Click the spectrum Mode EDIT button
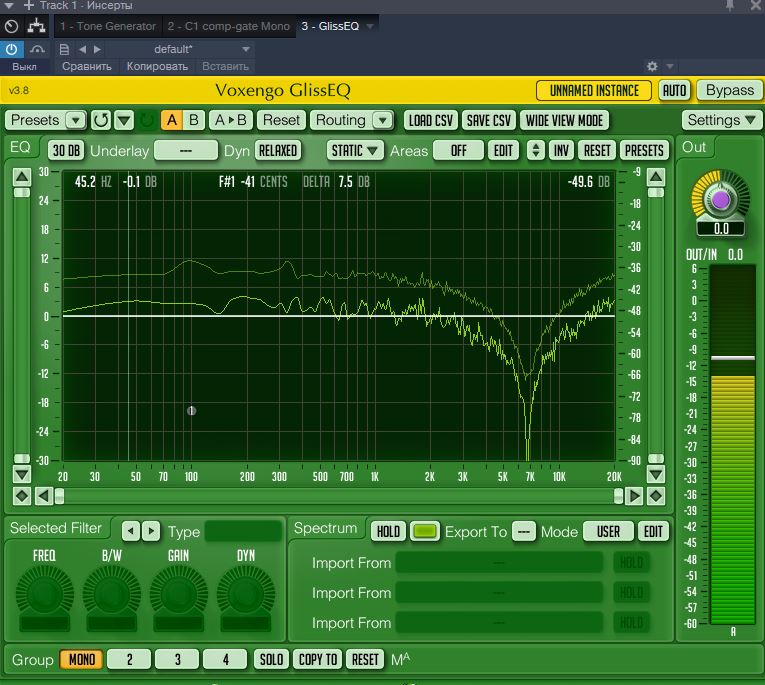Viewport: 765px width, 685px height. point(653,531)
